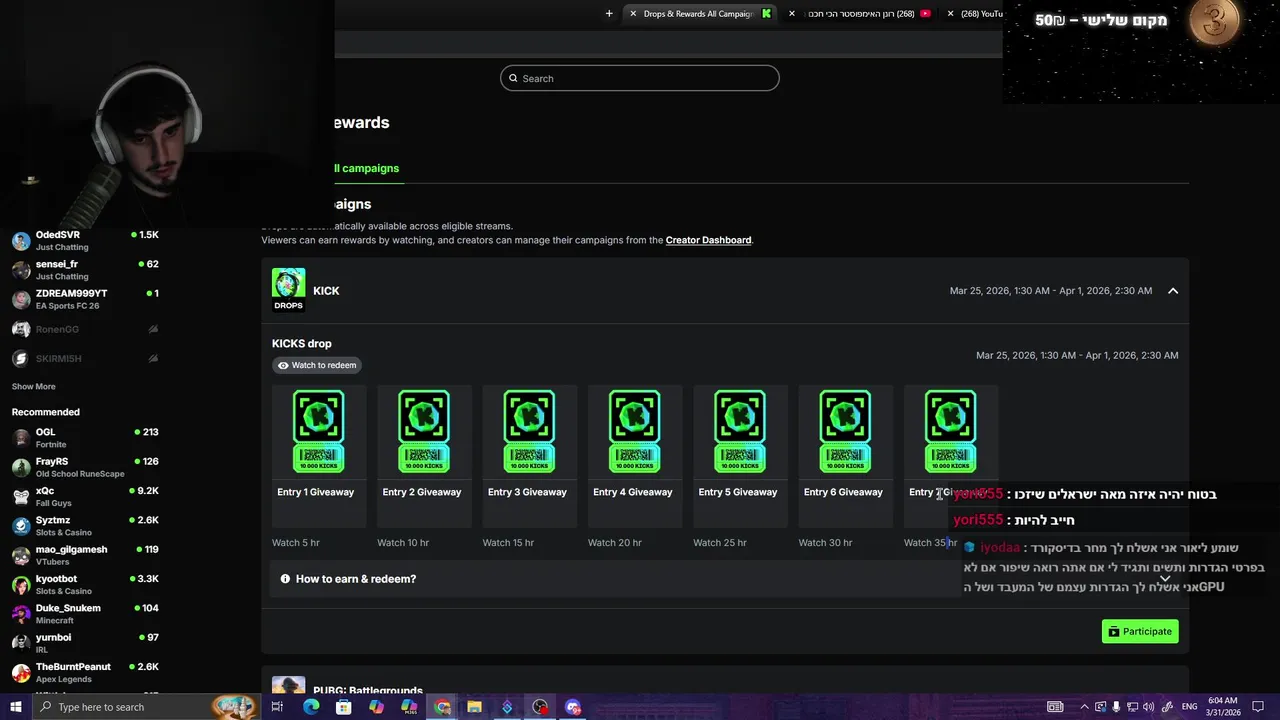This screenshot has height=720, width=1280.
Task: Open FrayRS recommended channel
Action: click(85, 467)
